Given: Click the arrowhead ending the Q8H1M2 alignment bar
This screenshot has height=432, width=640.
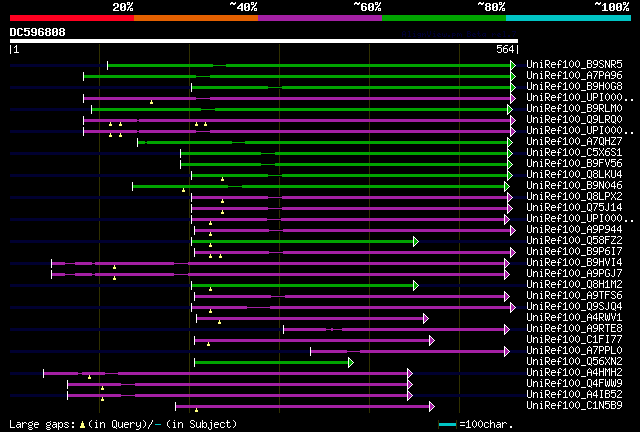Looking at the screenshot, I should (x=416, y=285).
